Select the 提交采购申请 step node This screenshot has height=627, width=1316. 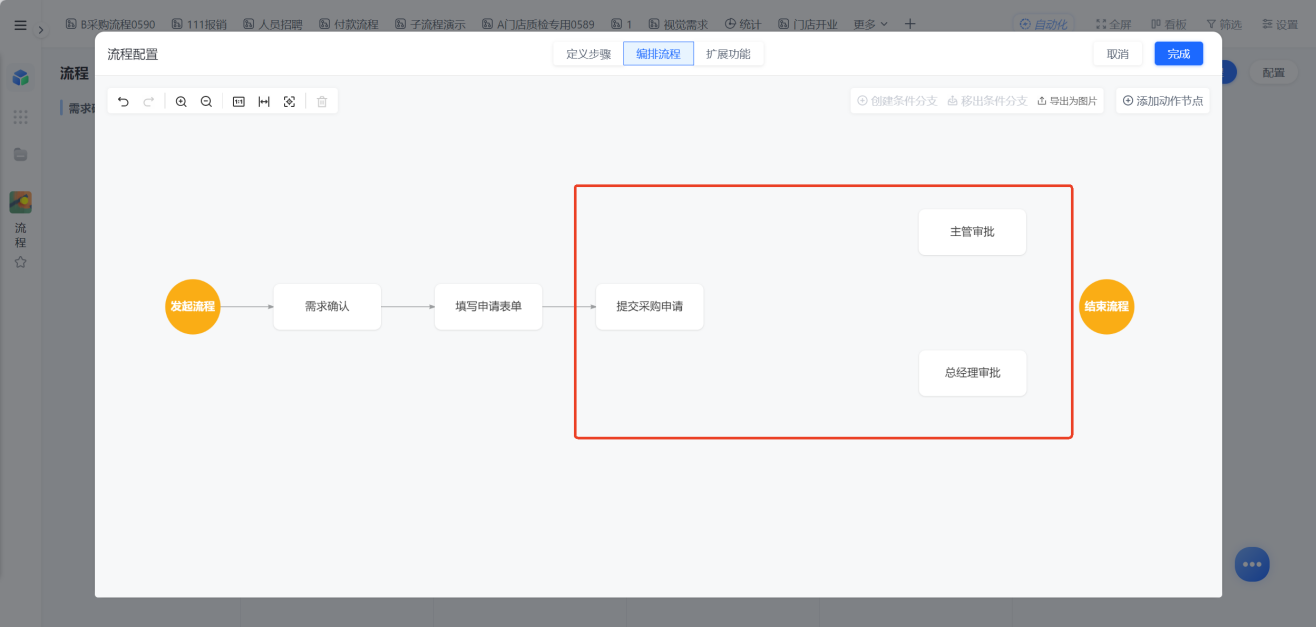[650, 306]
